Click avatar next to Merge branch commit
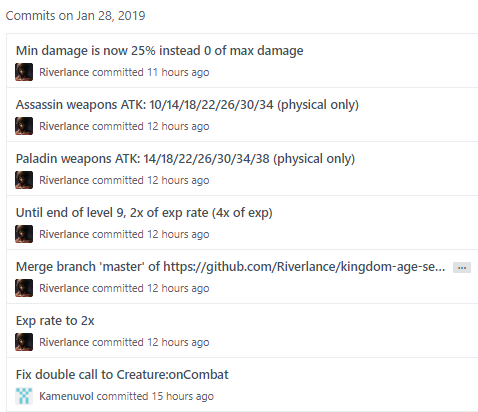This screenshot has width=478, height=412. (x=24, y=288)
